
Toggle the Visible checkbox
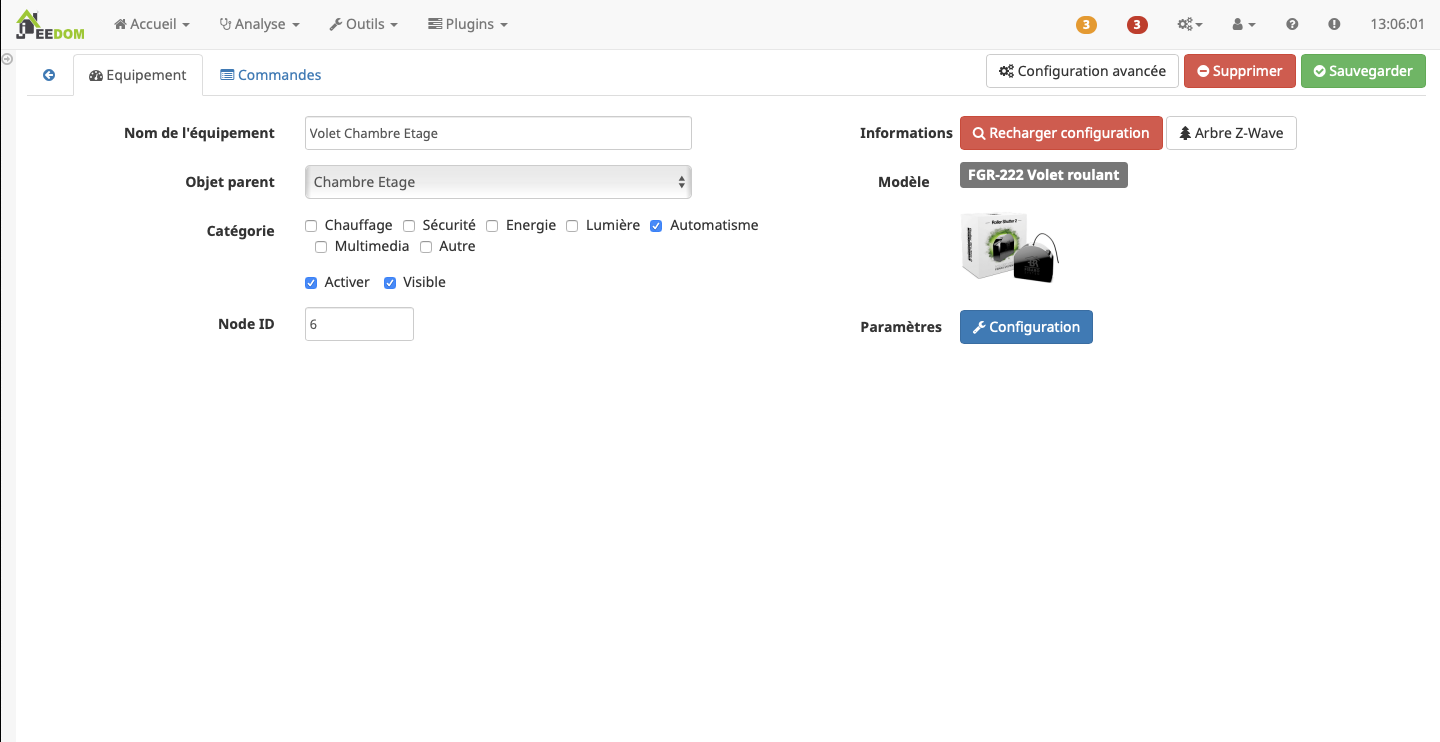point(390,283)
